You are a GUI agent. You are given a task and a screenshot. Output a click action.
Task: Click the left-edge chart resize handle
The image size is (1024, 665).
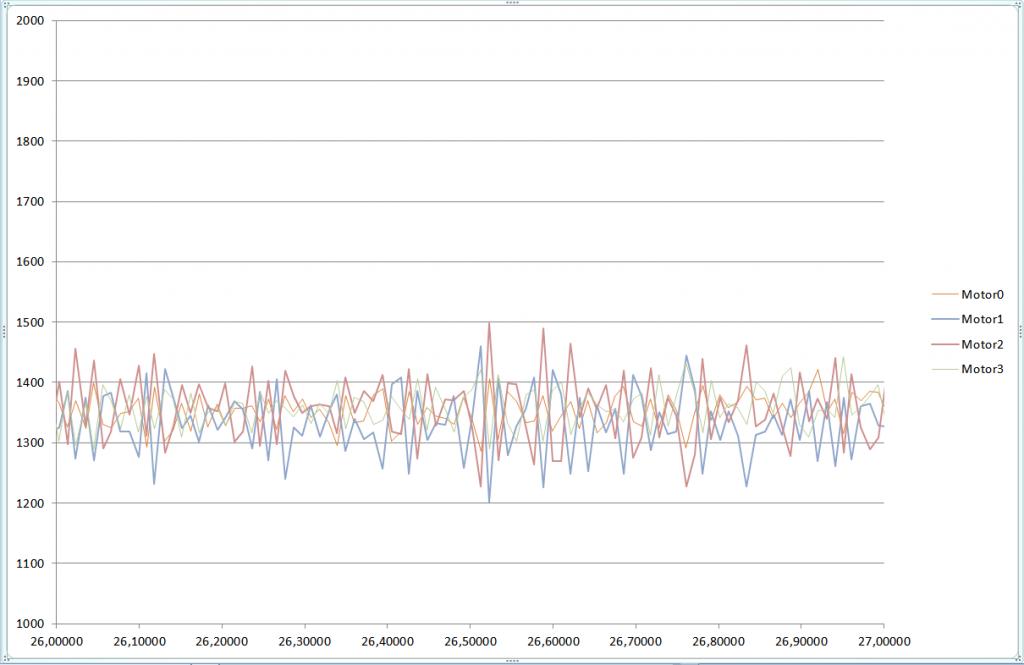[3, 331]
